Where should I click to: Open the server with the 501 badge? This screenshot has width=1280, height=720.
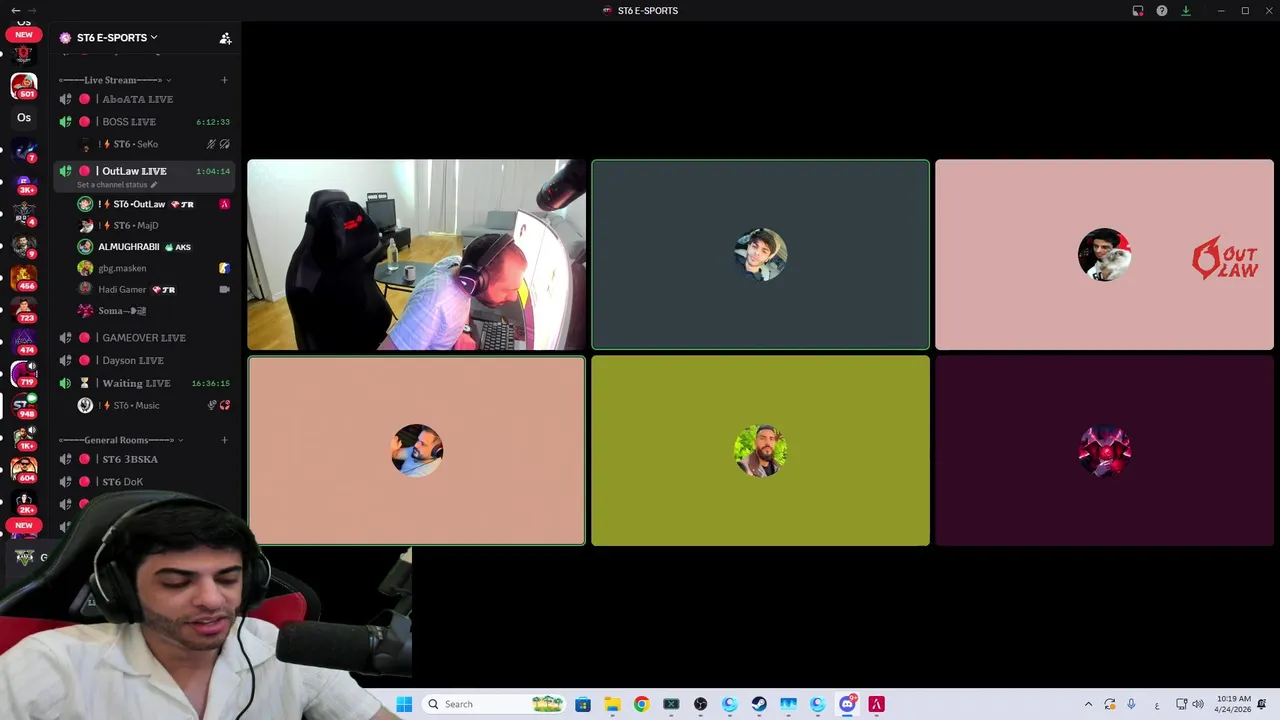click(x=24, y=86)
